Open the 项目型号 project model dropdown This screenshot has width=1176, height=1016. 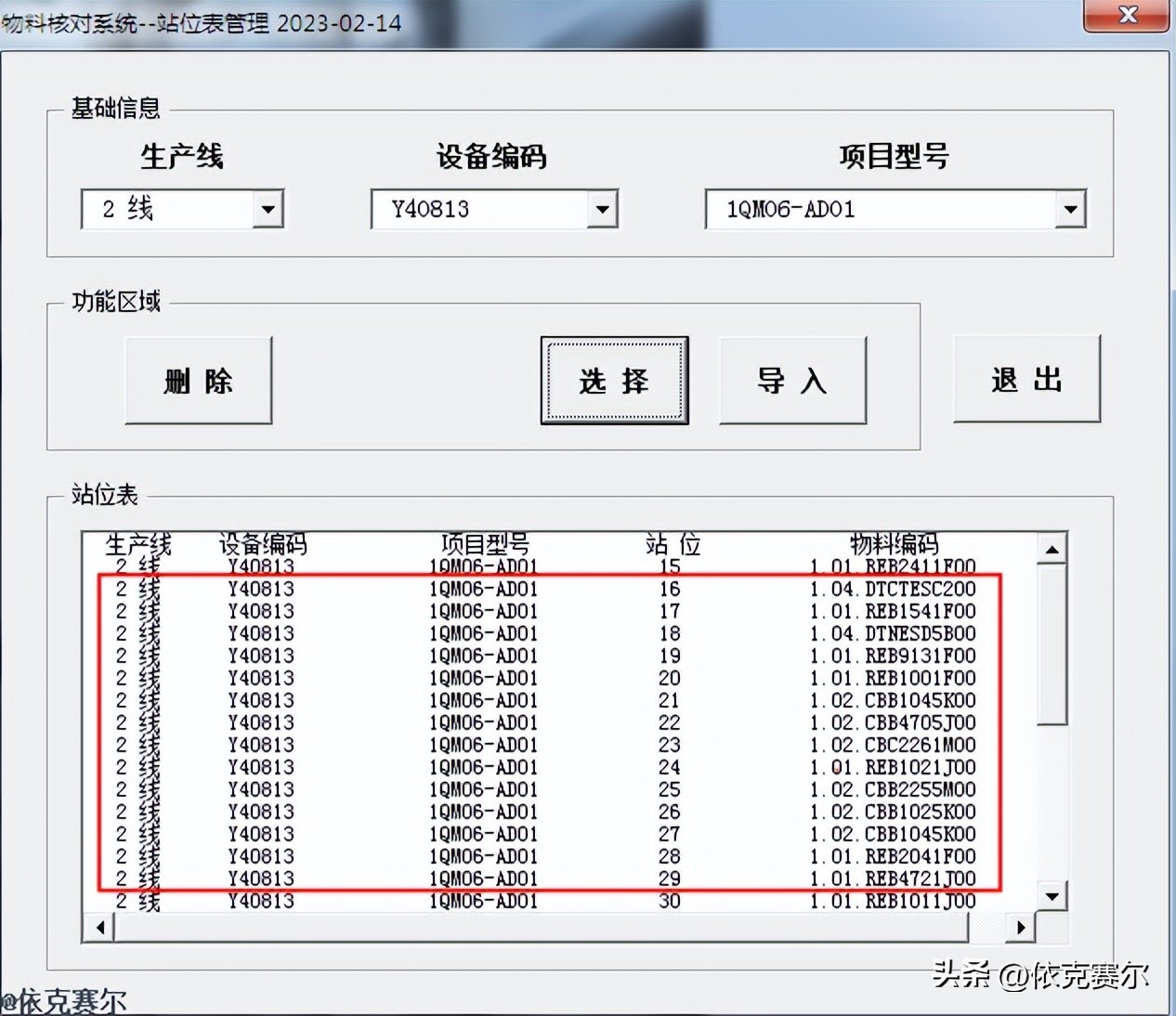pyautogui.click(x=1070, y=210)
